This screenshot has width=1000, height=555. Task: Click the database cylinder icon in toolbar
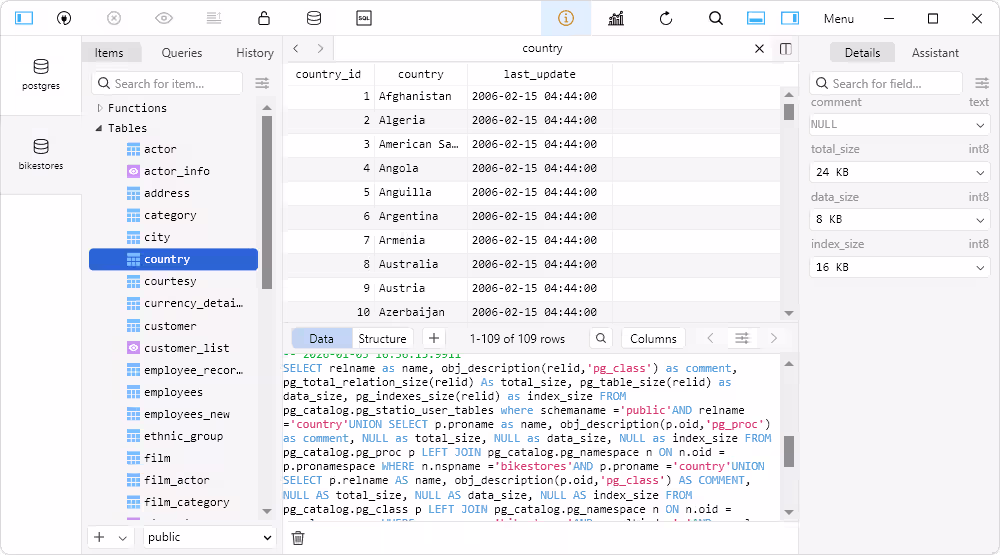pos(314,18)
